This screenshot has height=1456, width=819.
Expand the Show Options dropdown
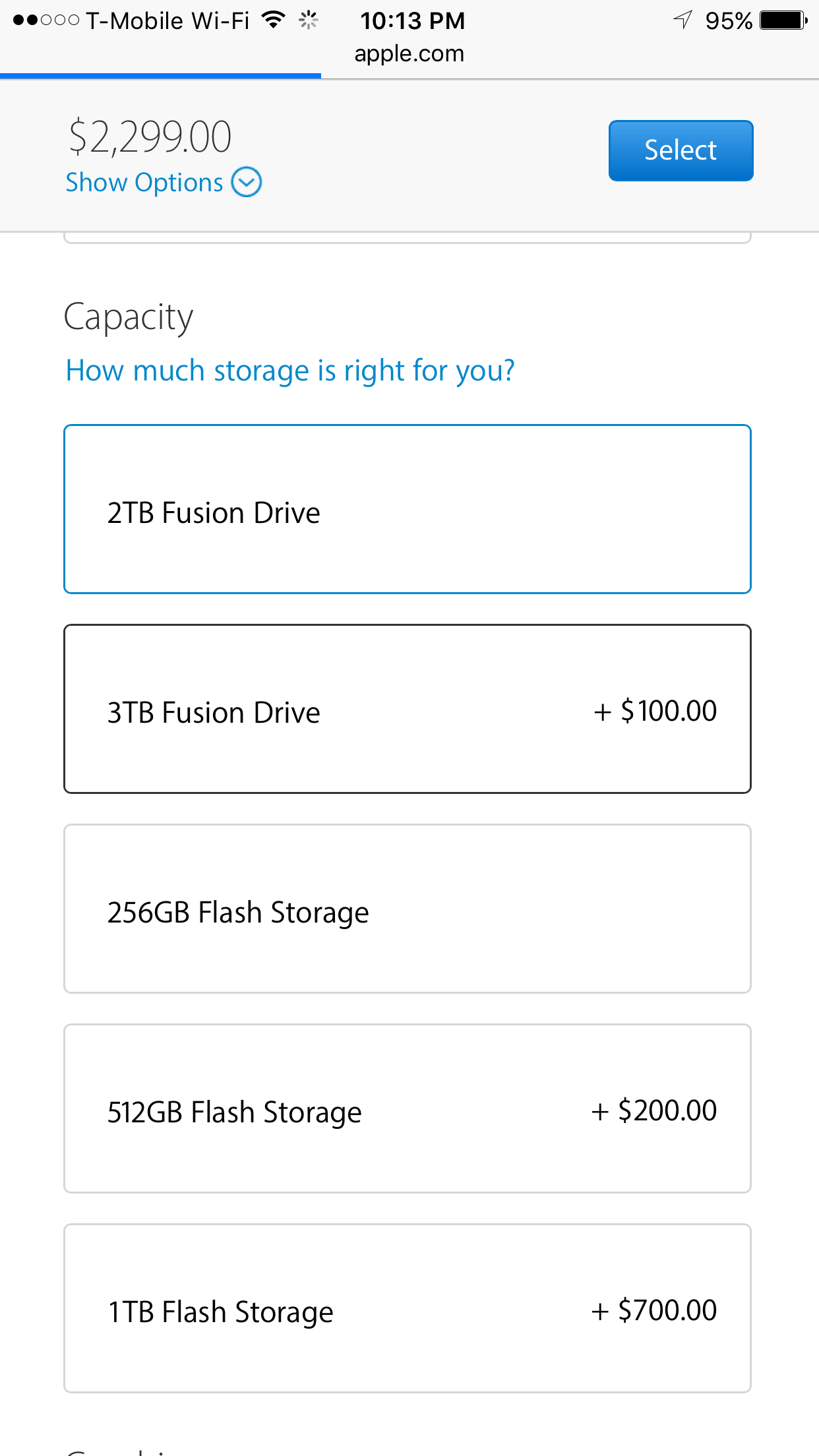[144, 183]
